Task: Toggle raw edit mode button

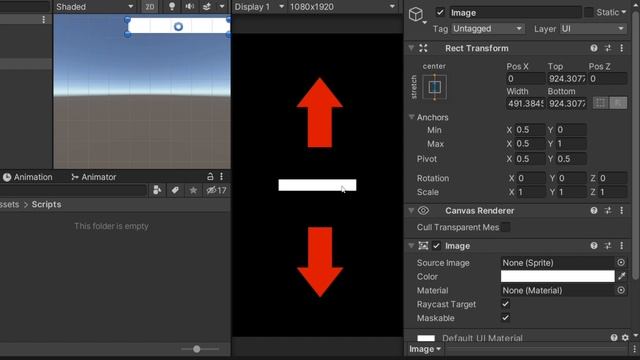Action: click(618, 103)
